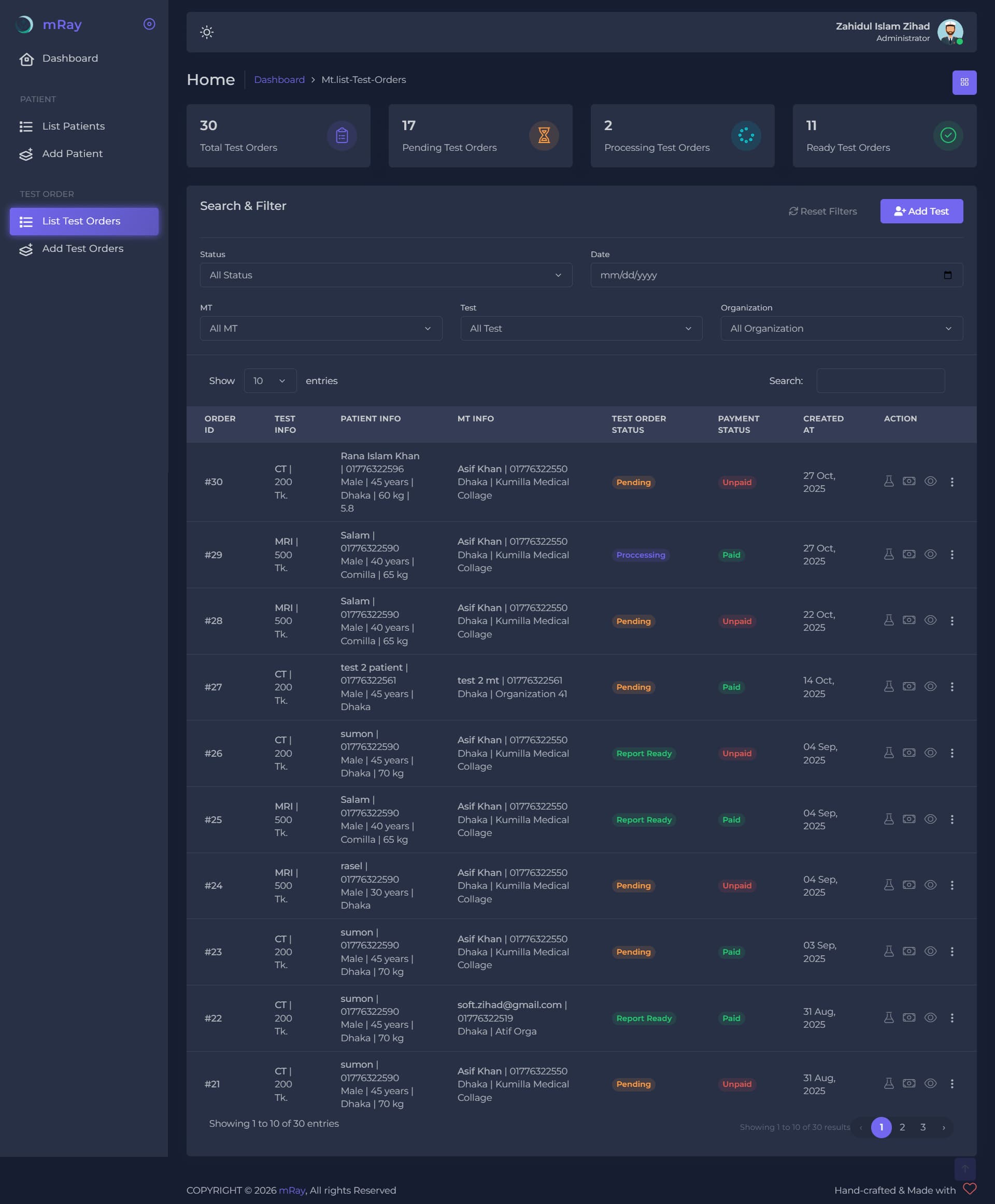This screenshot has width=995, height=1204.
Task: Select Add Test Orders in sidebar
Action: [x=83, y=249]
